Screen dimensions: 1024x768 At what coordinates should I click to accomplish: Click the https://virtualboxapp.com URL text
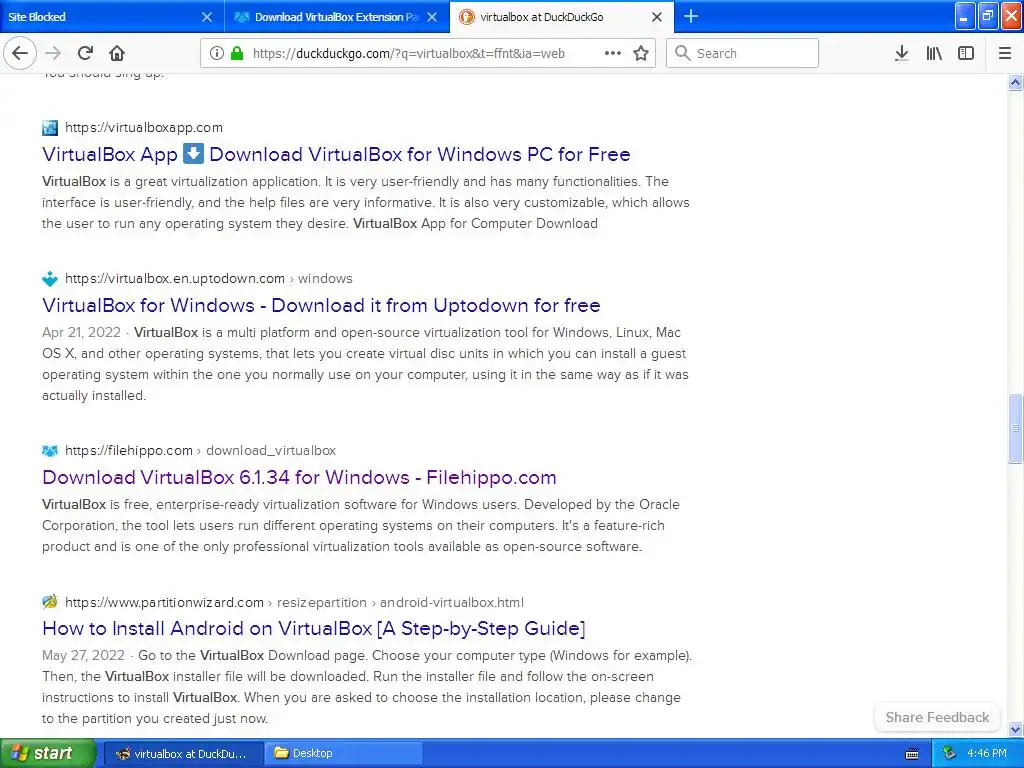click(x=144, y=127)
